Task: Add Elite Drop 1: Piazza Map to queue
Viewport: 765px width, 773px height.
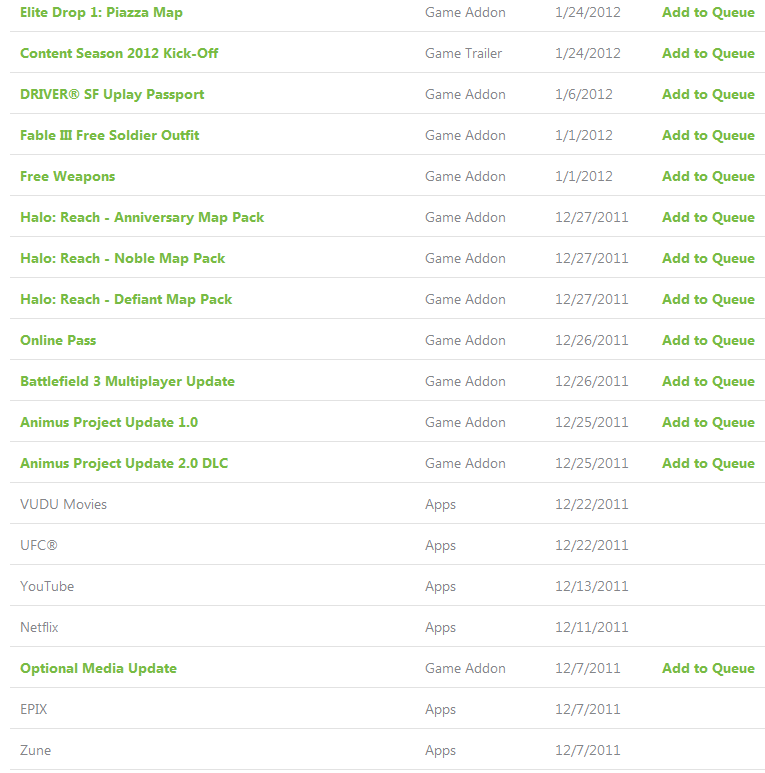Action: (708, 12)
